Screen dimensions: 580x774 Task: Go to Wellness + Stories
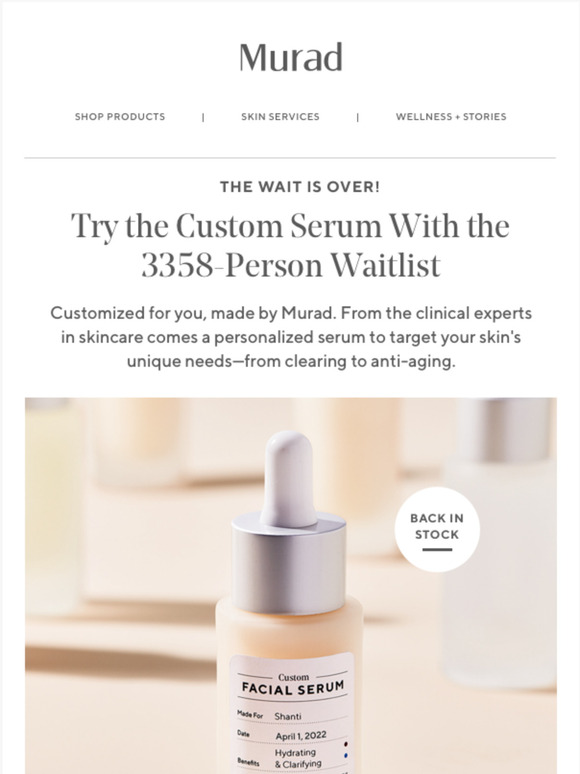point(451,117)
